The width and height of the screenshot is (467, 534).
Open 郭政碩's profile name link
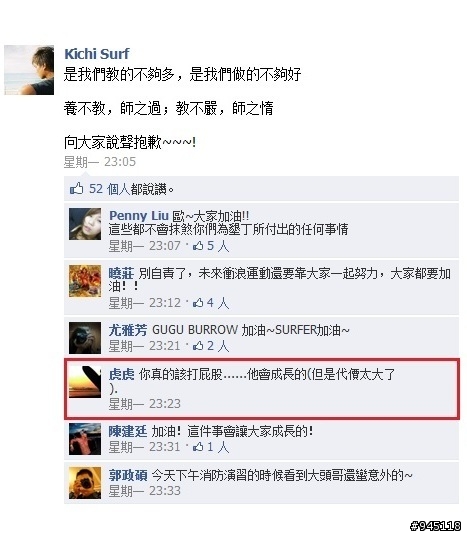tap(128, 475)
